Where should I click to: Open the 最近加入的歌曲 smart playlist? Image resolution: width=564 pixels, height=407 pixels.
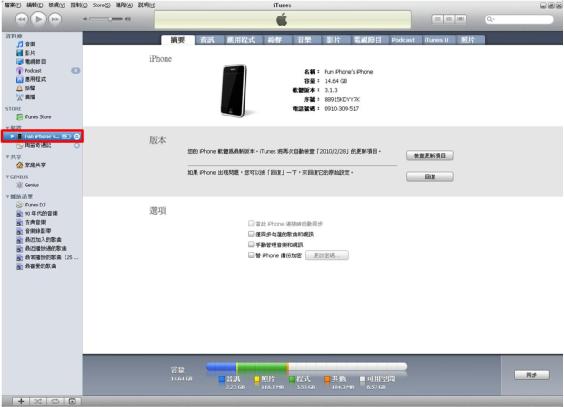(x=39, y=240)
